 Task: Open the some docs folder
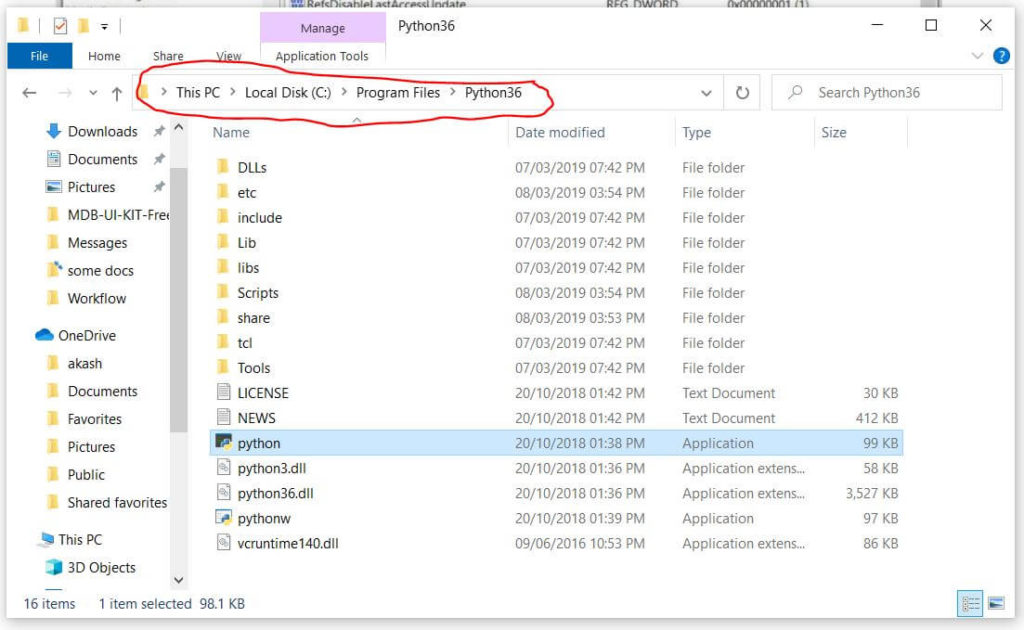(x=100, y=270)
